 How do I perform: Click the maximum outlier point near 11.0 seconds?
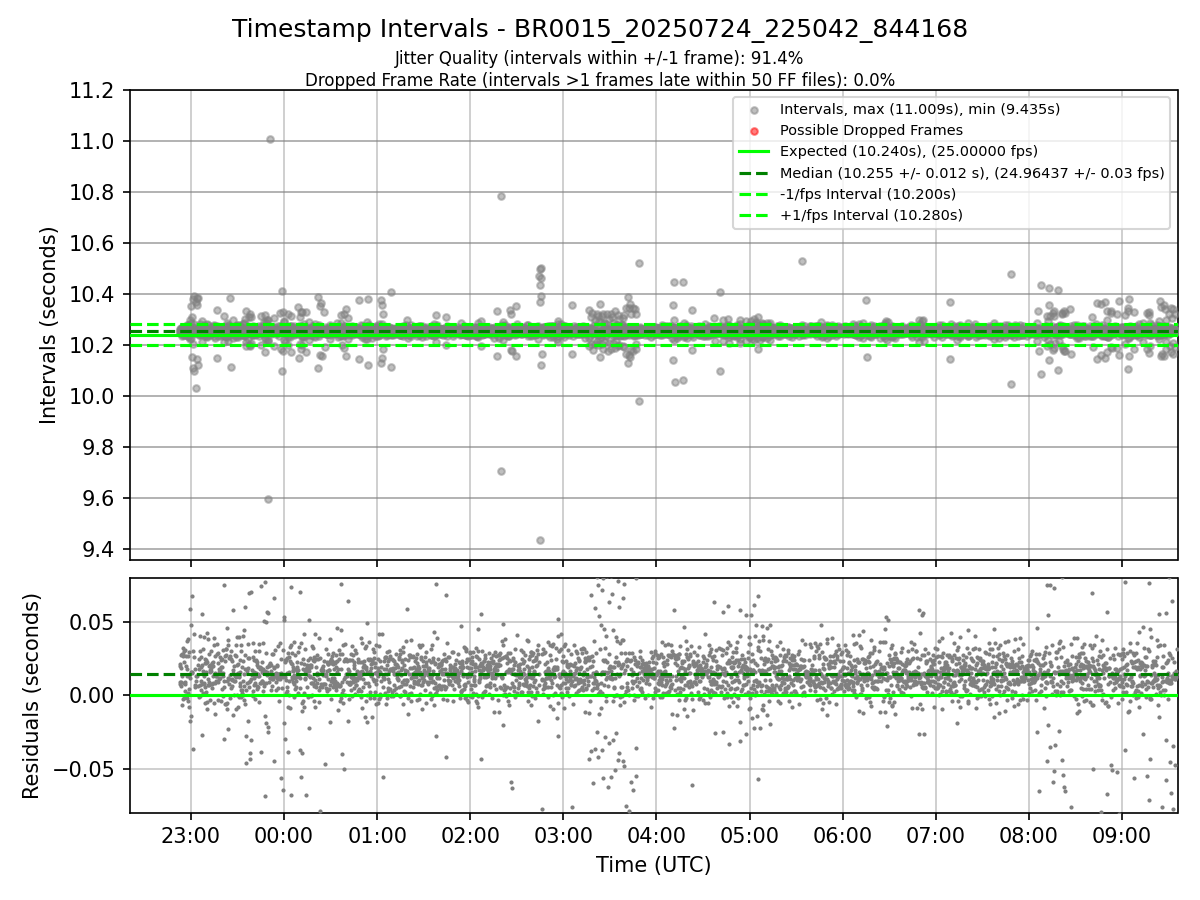click(x=270, y=139)
